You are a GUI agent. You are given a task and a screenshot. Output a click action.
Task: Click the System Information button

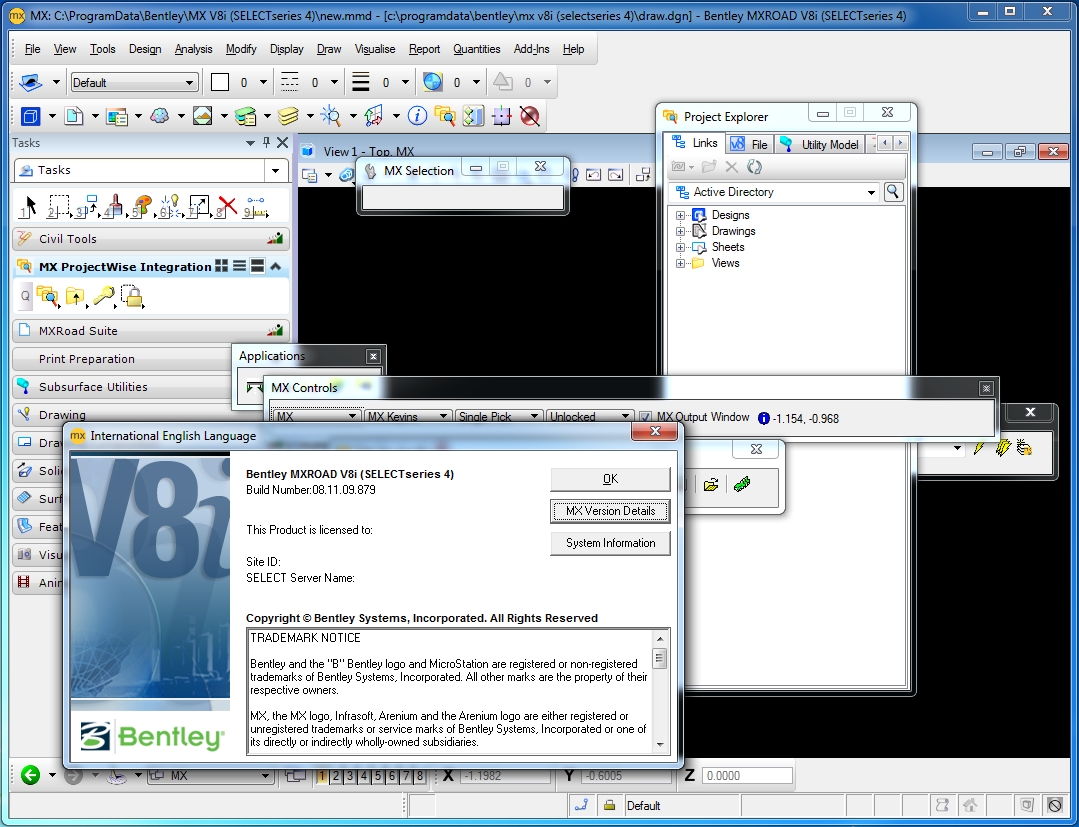(610, 543)
